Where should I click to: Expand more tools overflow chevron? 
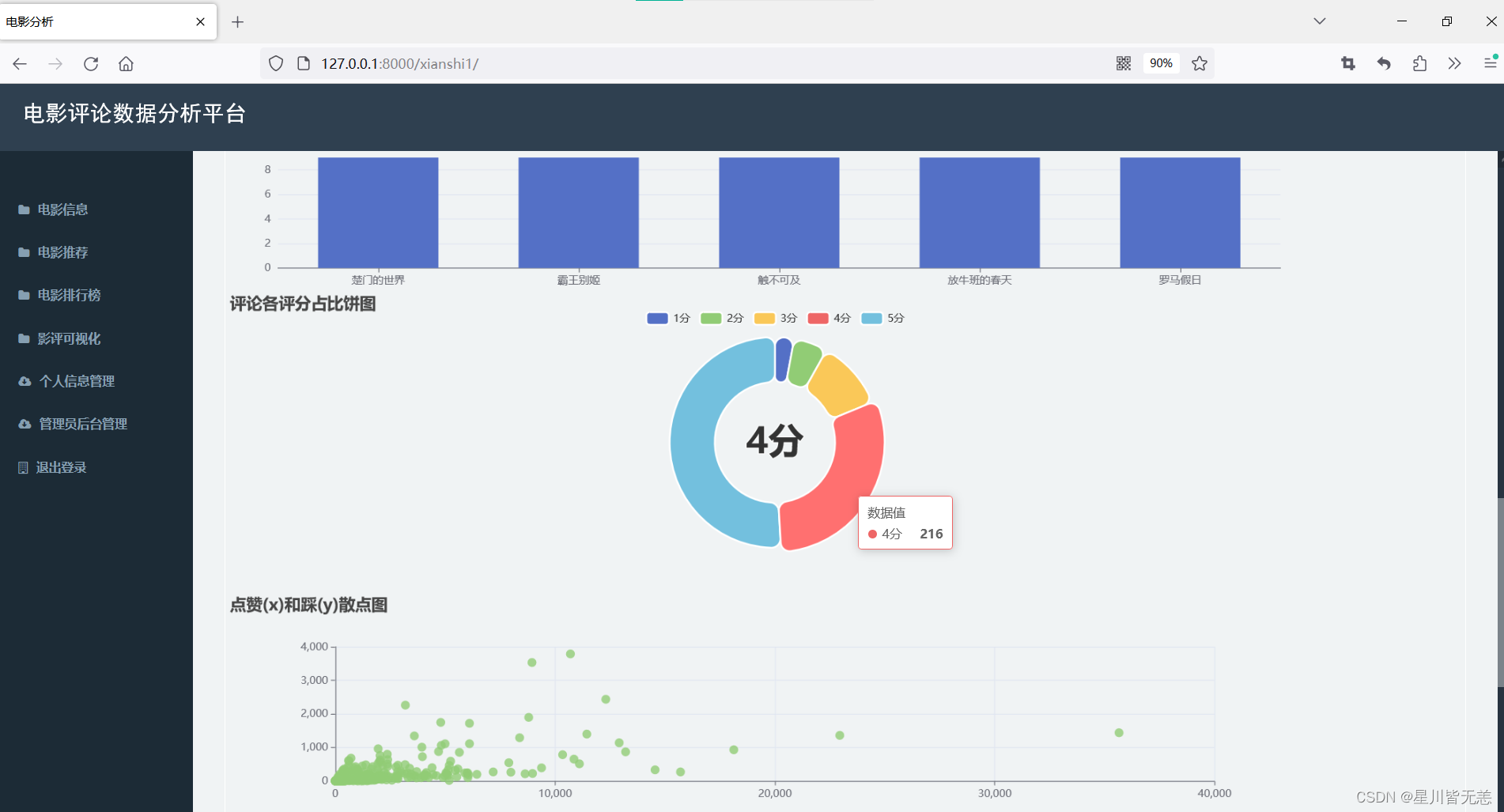pyautogui.click(x=1454, y=64)
